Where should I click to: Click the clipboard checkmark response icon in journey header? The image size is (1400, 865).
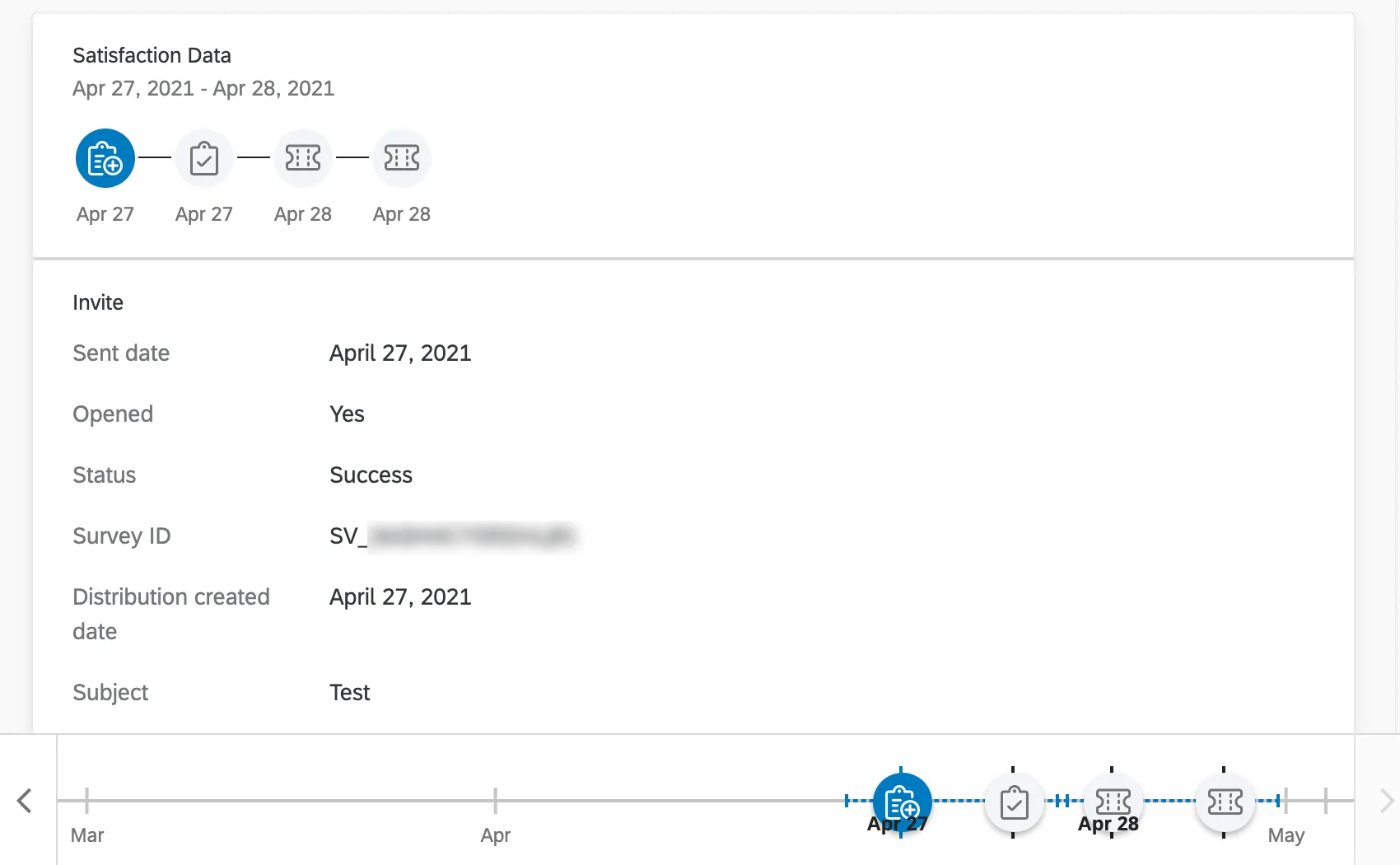204,158
